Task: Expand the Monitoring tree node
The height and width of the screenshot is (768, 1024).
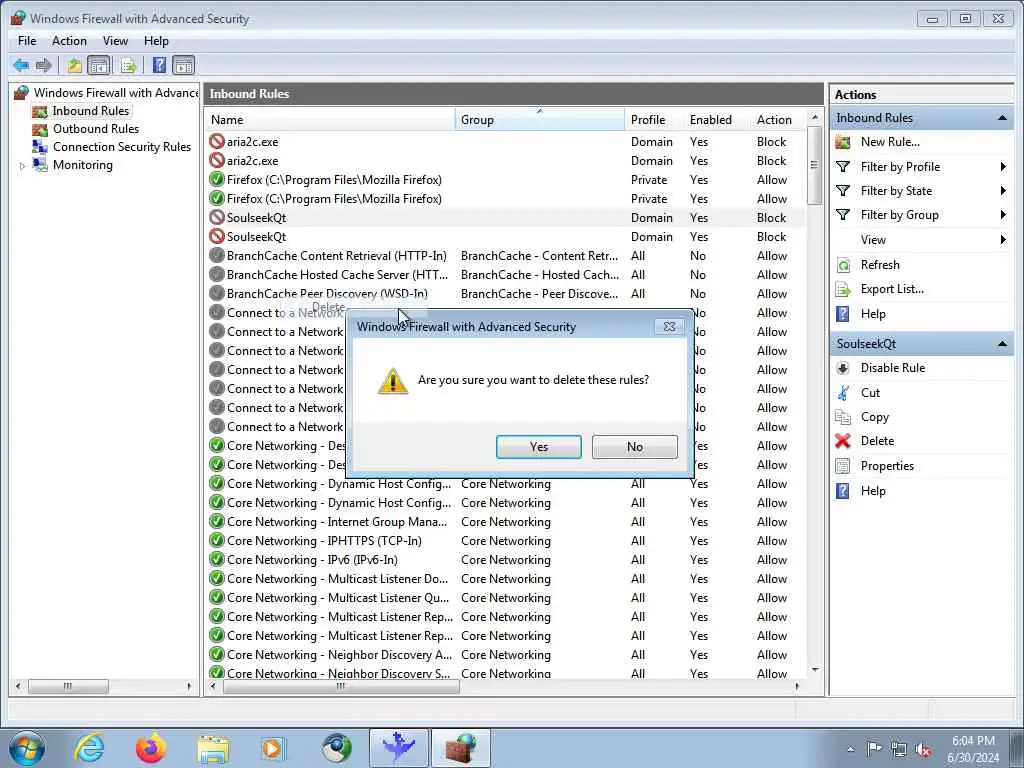Action: click(x=22, y=166)
